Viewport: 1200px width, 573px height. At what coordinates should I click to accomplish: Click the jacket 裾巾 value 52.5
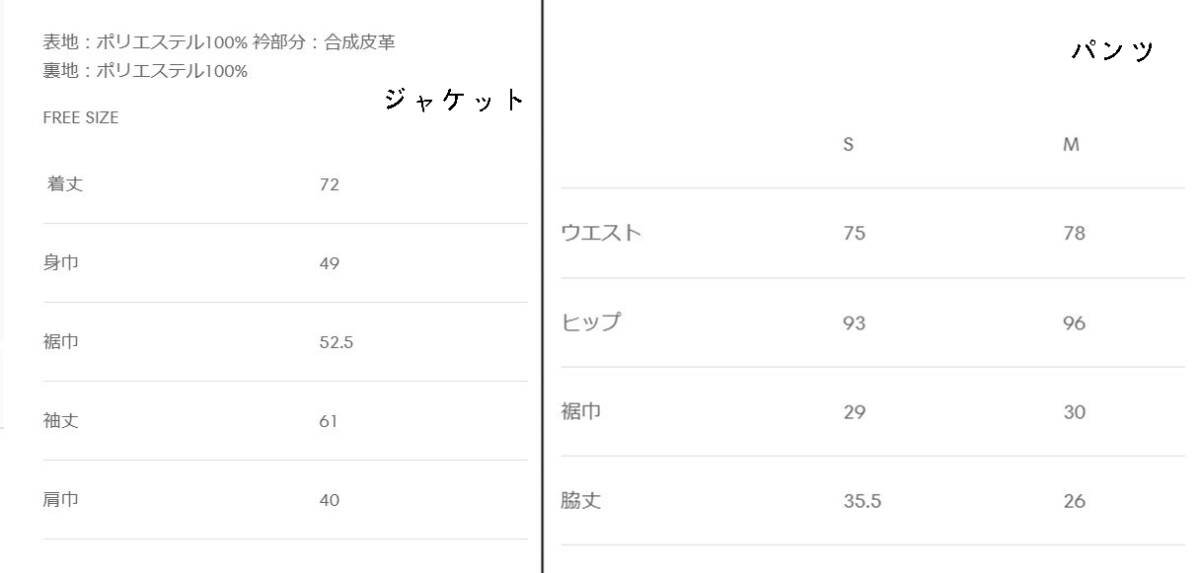pyautogui.click(x=336, y=343)
